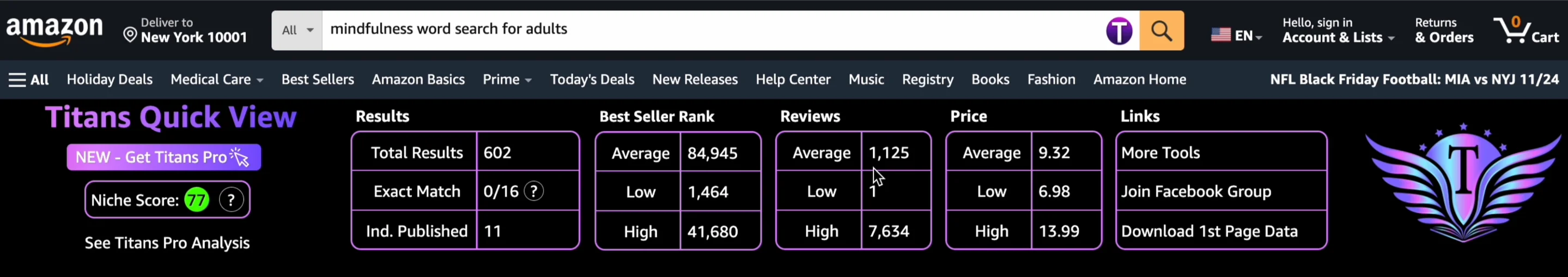Open Amazon Home nav item
1568x277 pixels.
tap(1139, 80)
